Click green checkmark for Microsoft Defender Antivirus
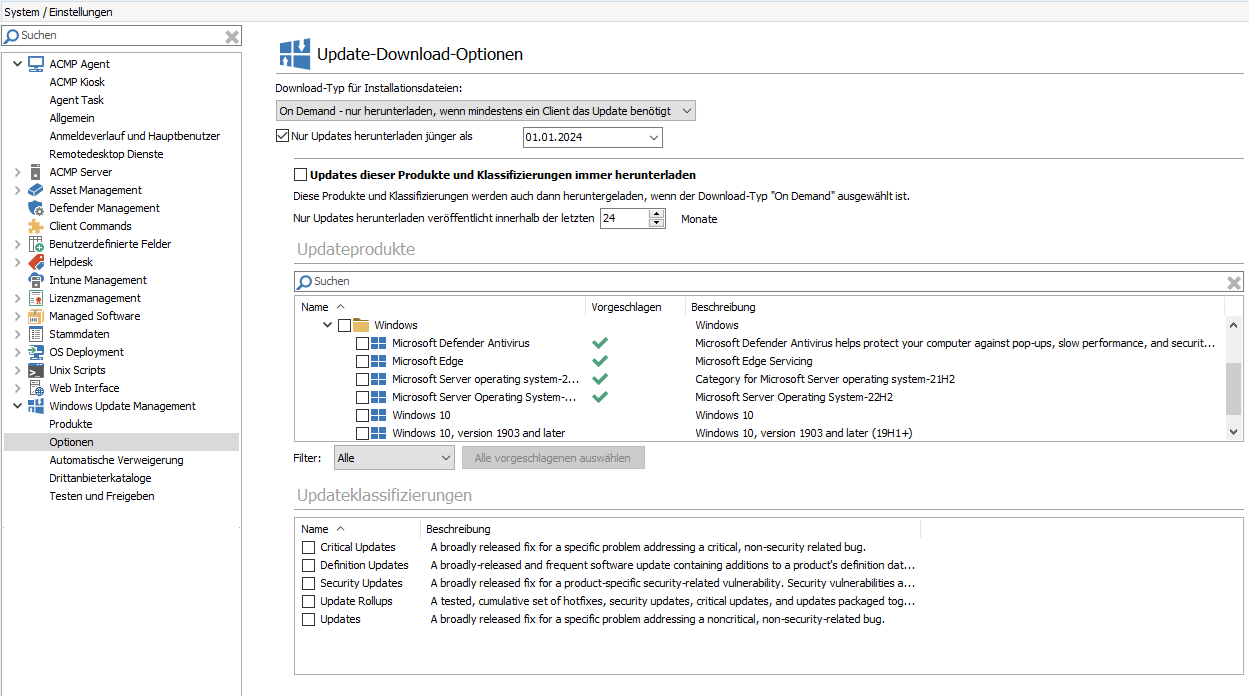Viewport: 1251px width, 699px height. click(600, 343)
